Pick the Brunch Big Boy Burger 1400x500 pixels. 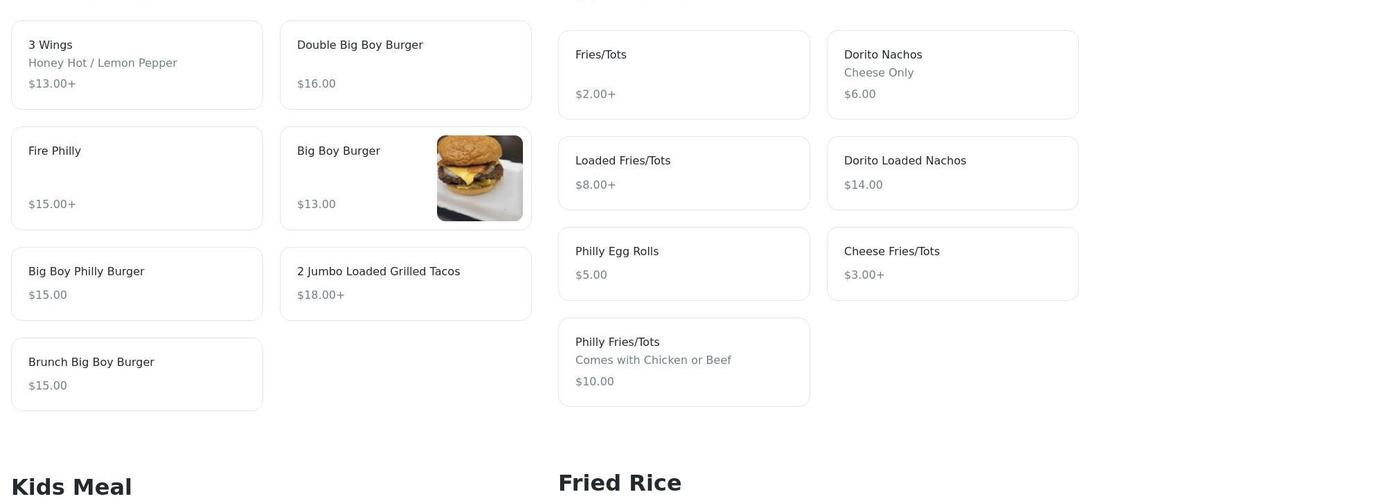(x=136, y=374)
